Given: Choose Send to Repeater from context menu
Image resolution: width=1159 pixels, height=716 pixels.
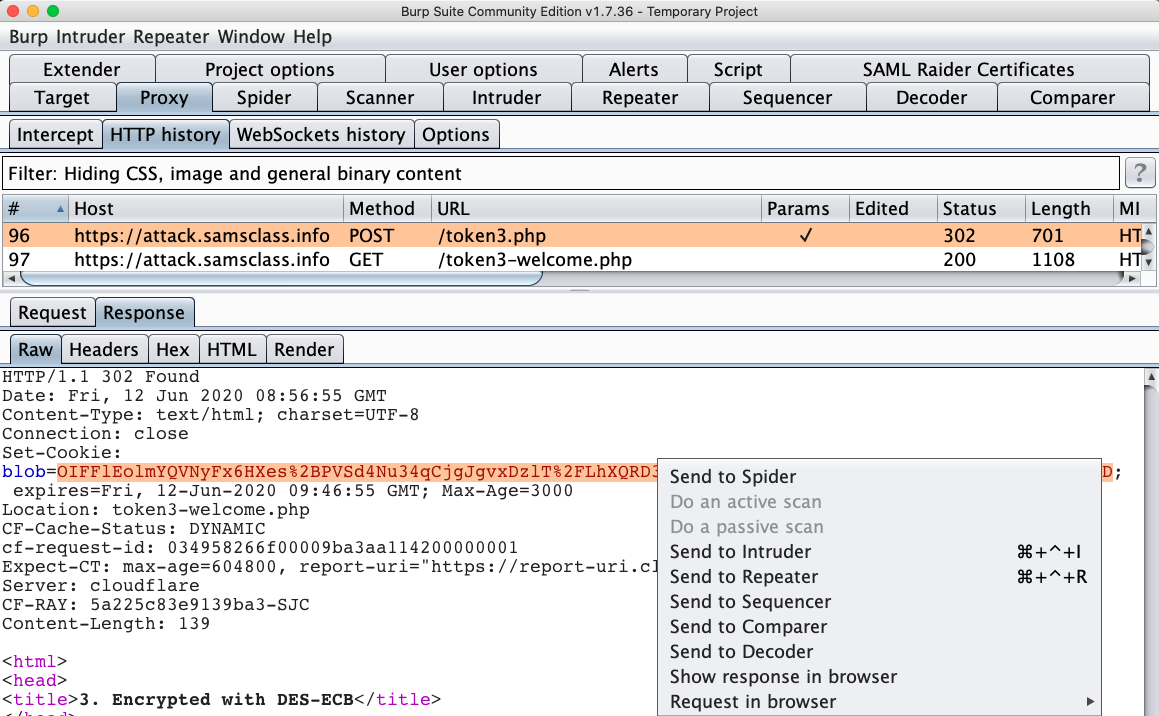Looking at the screenshot, I should [744, 577].
